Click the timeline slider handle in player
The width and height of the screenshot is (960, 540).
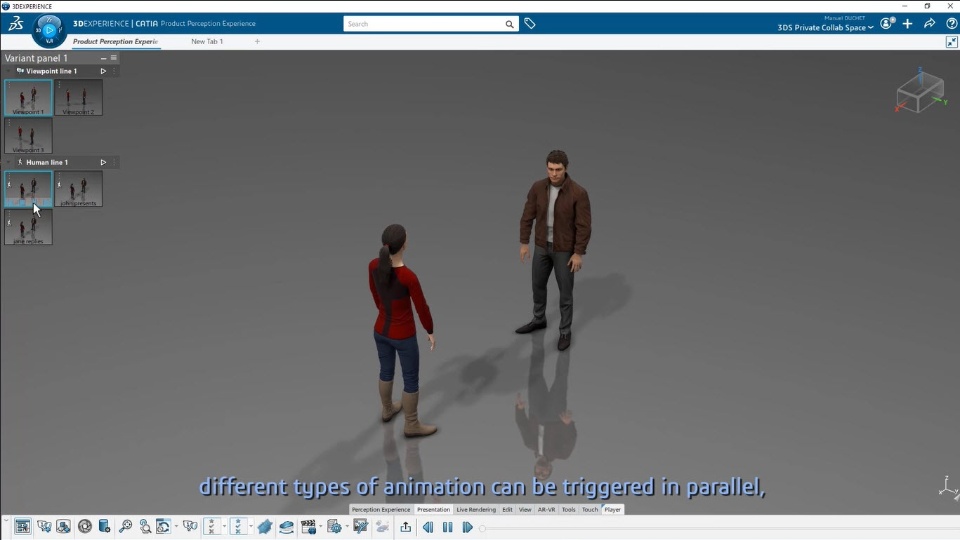pos(482,528)
